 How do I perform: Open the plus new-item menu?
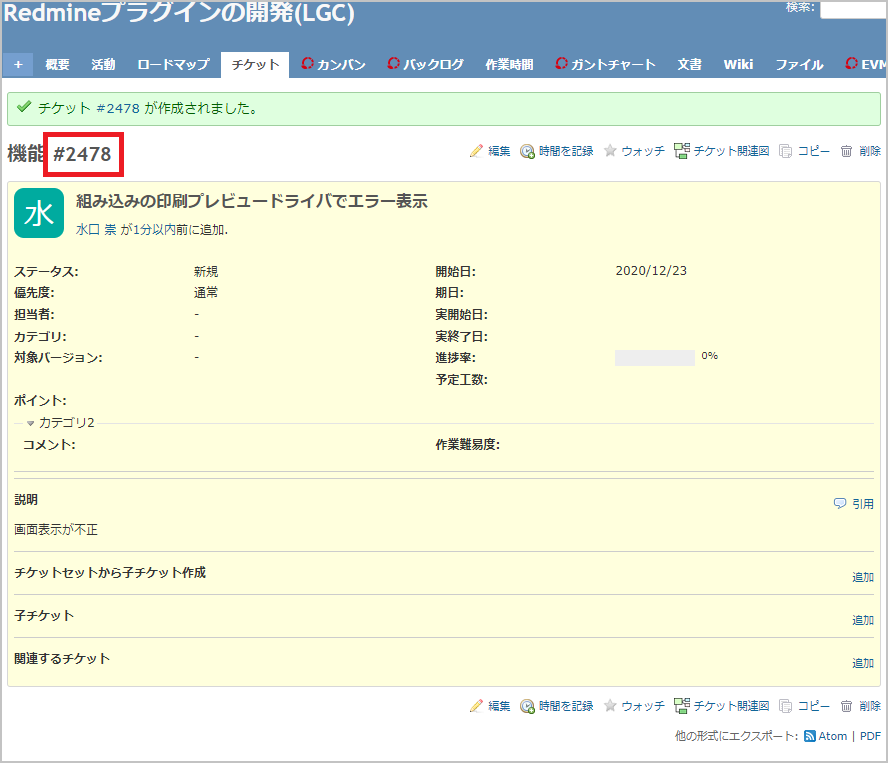(x=18, y=64)
